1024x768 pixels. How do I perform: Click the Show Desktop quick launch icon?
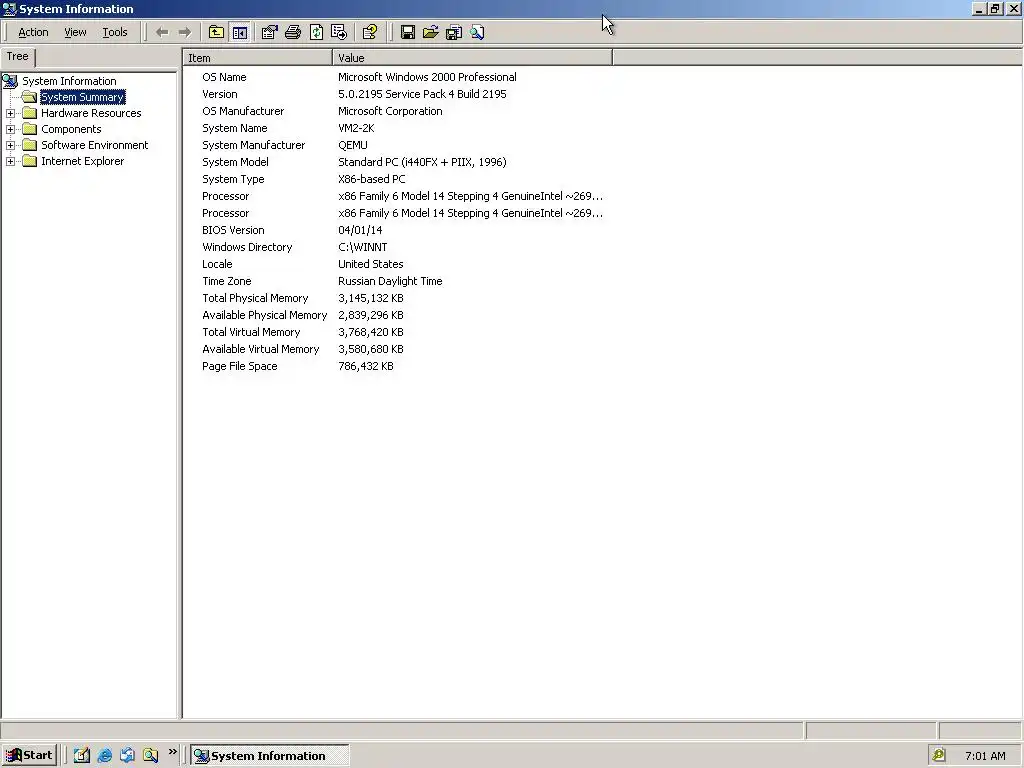(x=82, y=755)
